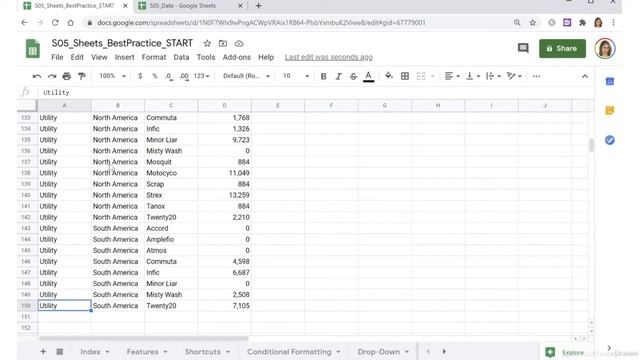Hide the menus with collapse arrow
This screenshot has height=360, width=640.
[x=585, y=76]
